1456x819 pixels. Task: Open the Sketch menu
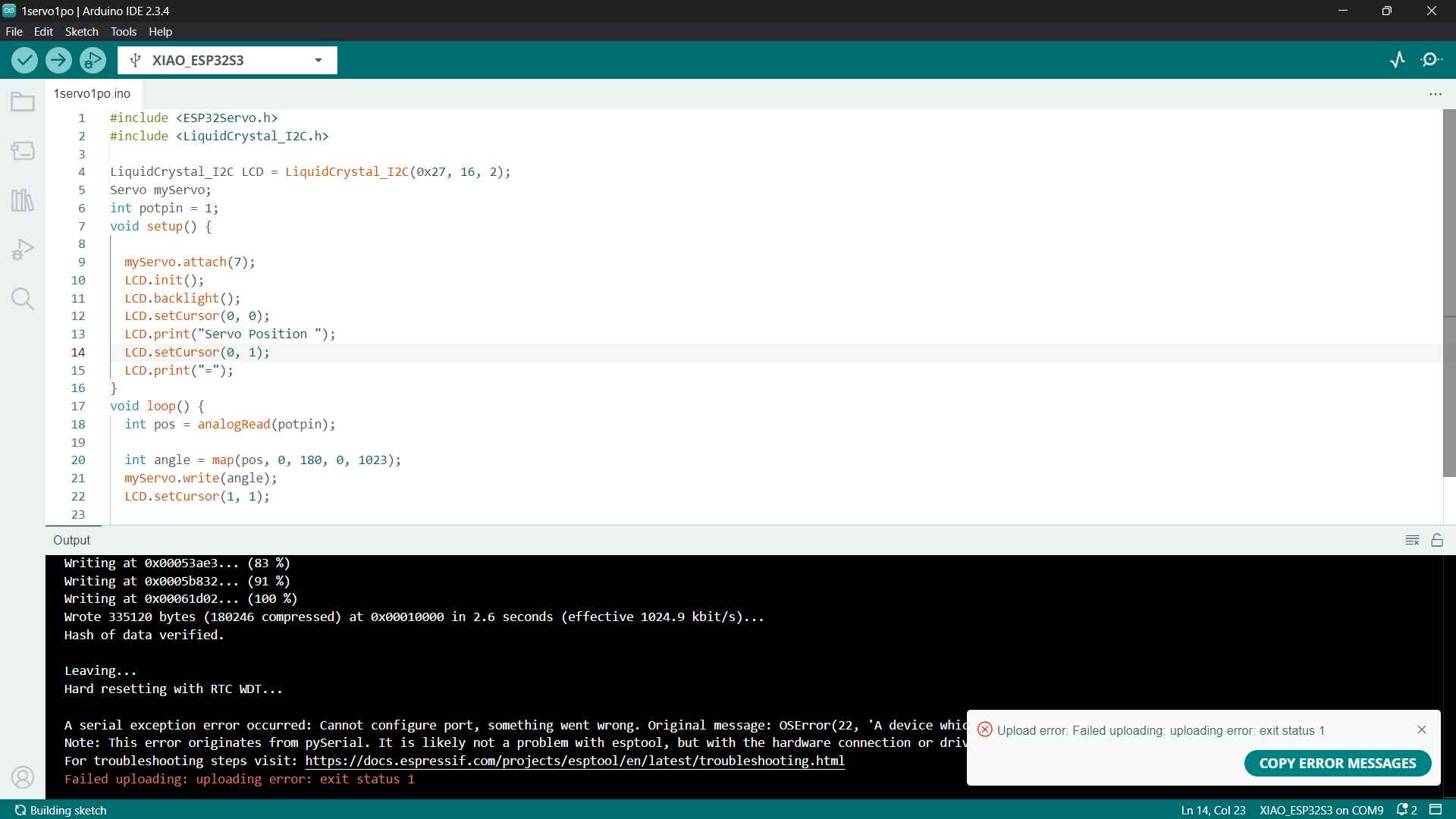[82, 32]
